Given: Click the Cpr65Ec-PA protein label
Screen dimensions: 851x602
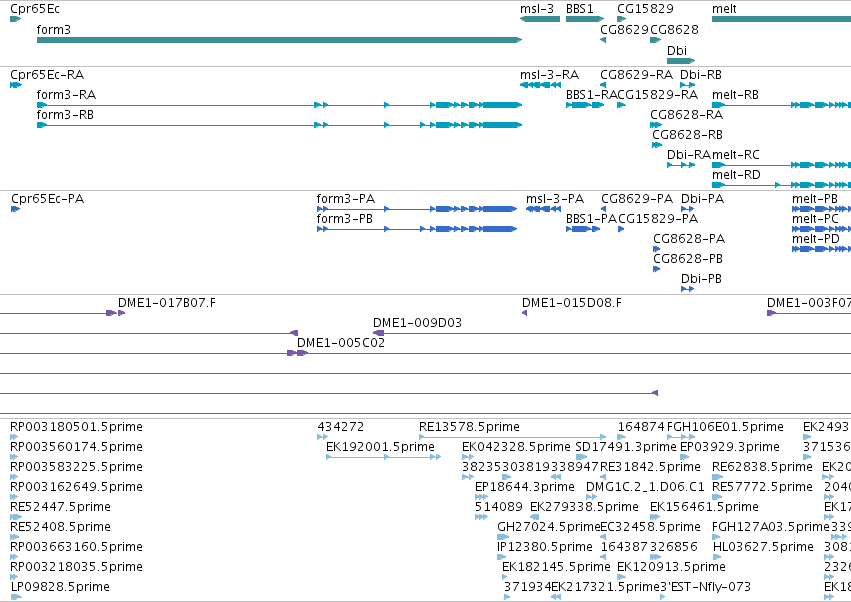Looking at the screenshot, I should coord(48,199).
